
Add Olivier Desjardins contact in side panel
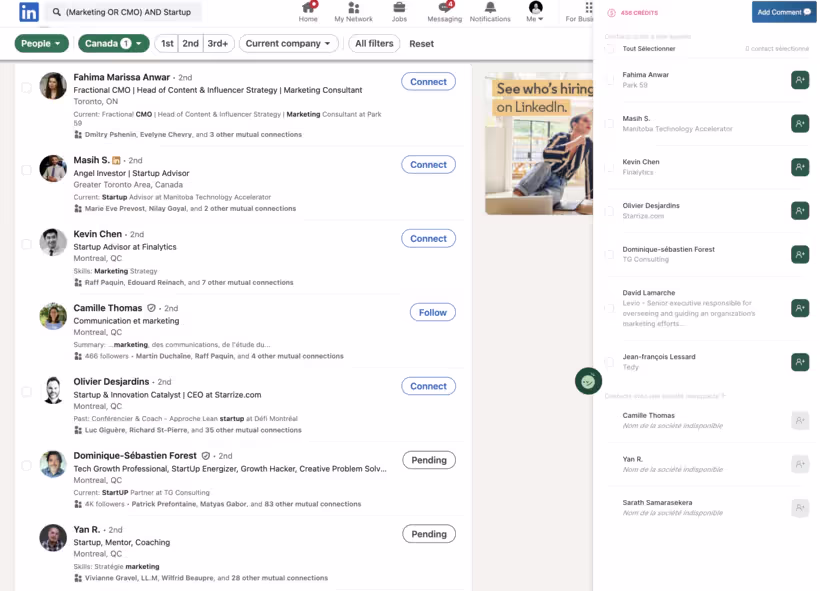click(800, 211)
